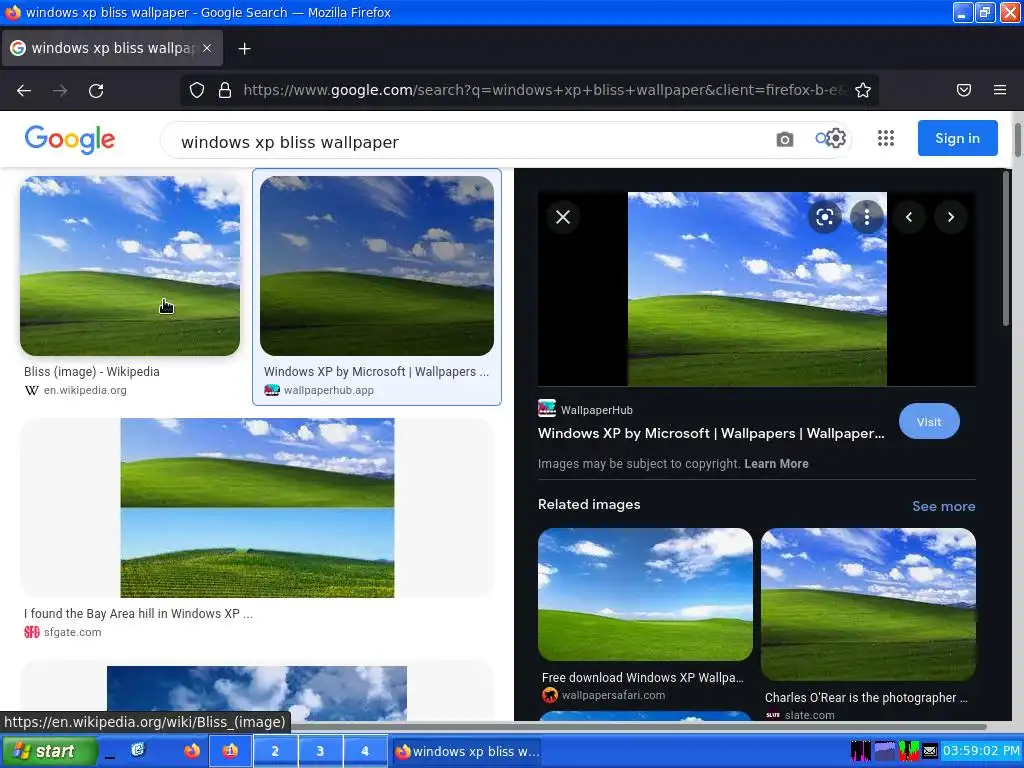Bookmark this page with the star icon

pos(863,90)
